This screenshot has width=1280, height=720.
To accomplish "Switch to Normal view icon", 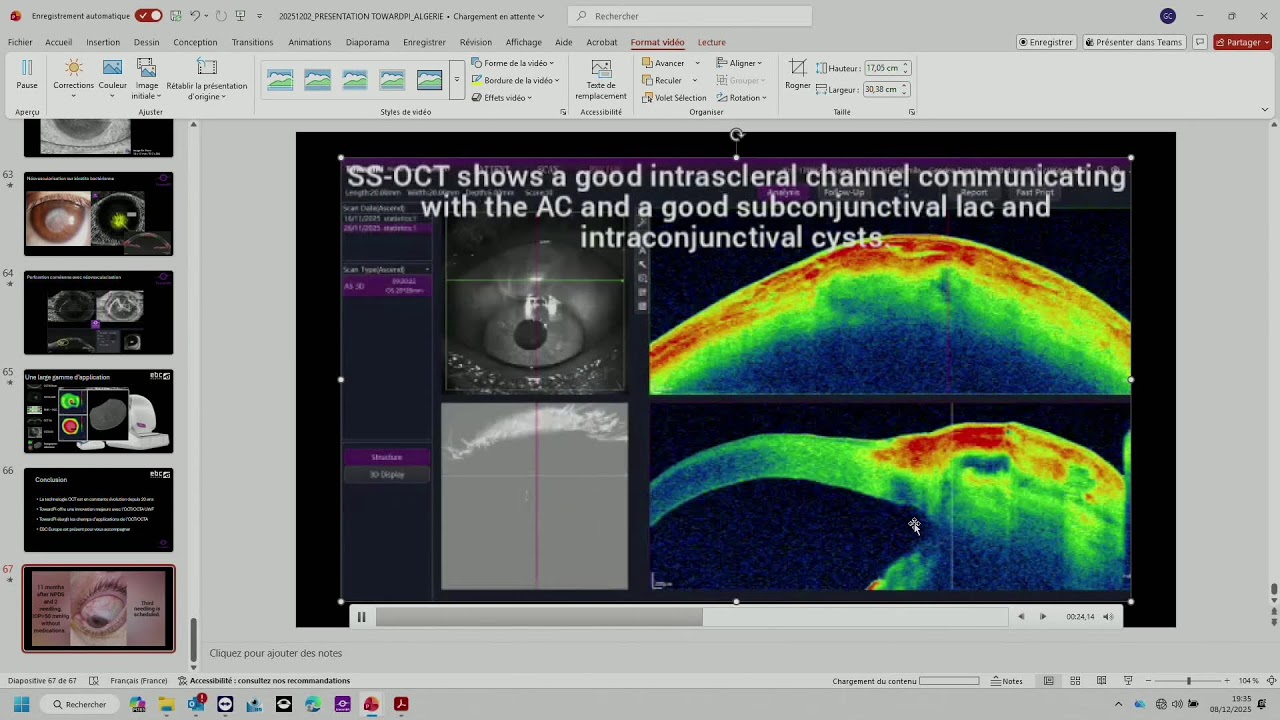I will (1048, 681).
